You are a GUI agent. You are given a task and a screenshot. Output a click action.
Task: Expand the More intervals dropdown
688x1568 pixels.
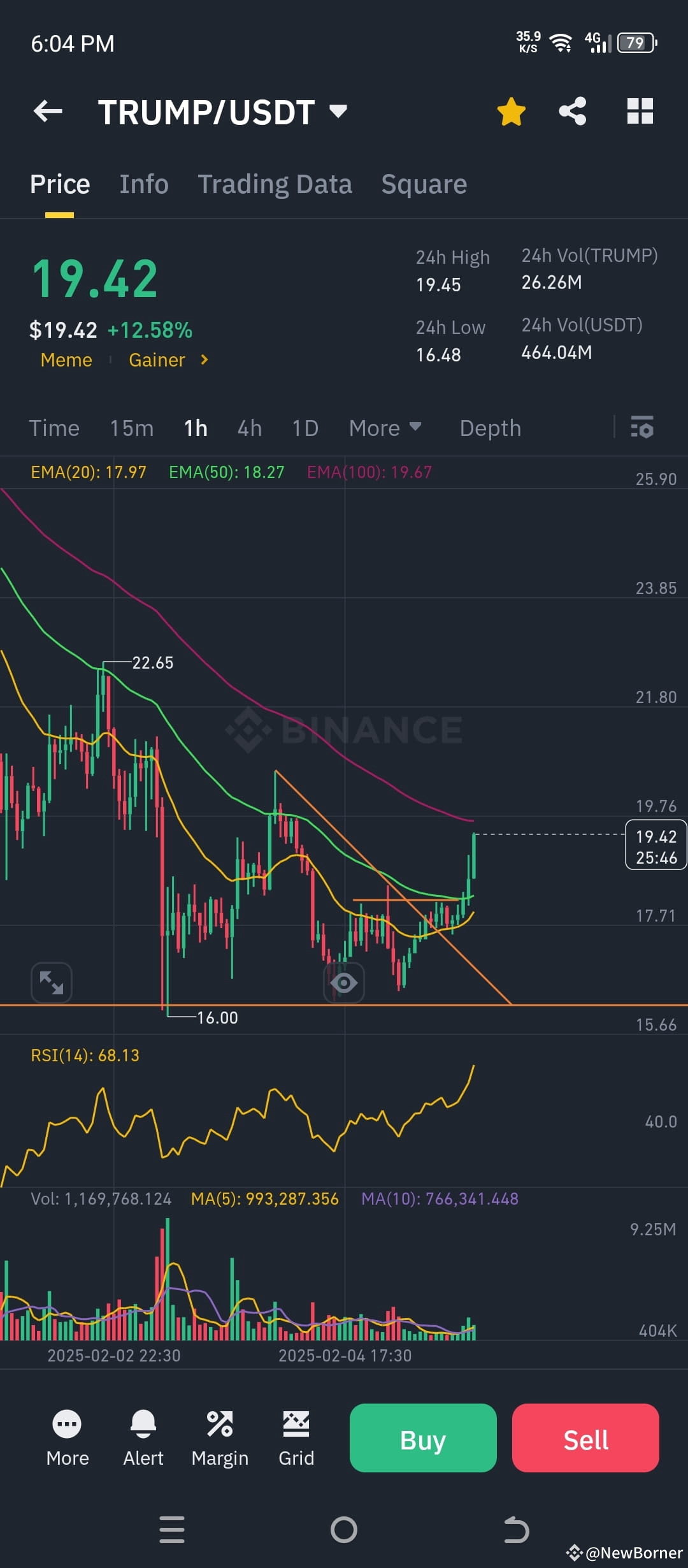[385, 428]
